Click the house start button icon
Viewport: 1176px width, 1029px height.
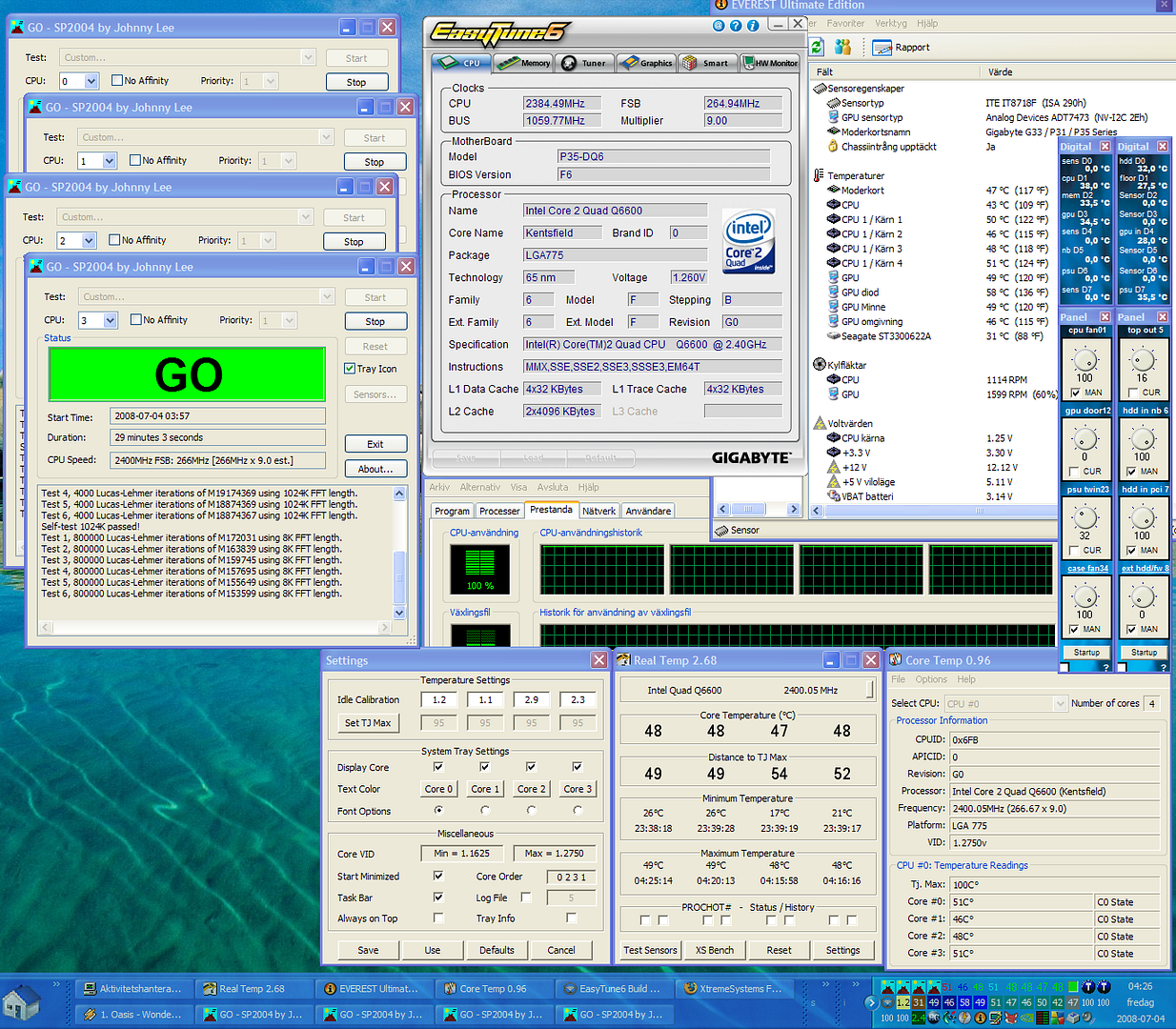coord(21,1004)
